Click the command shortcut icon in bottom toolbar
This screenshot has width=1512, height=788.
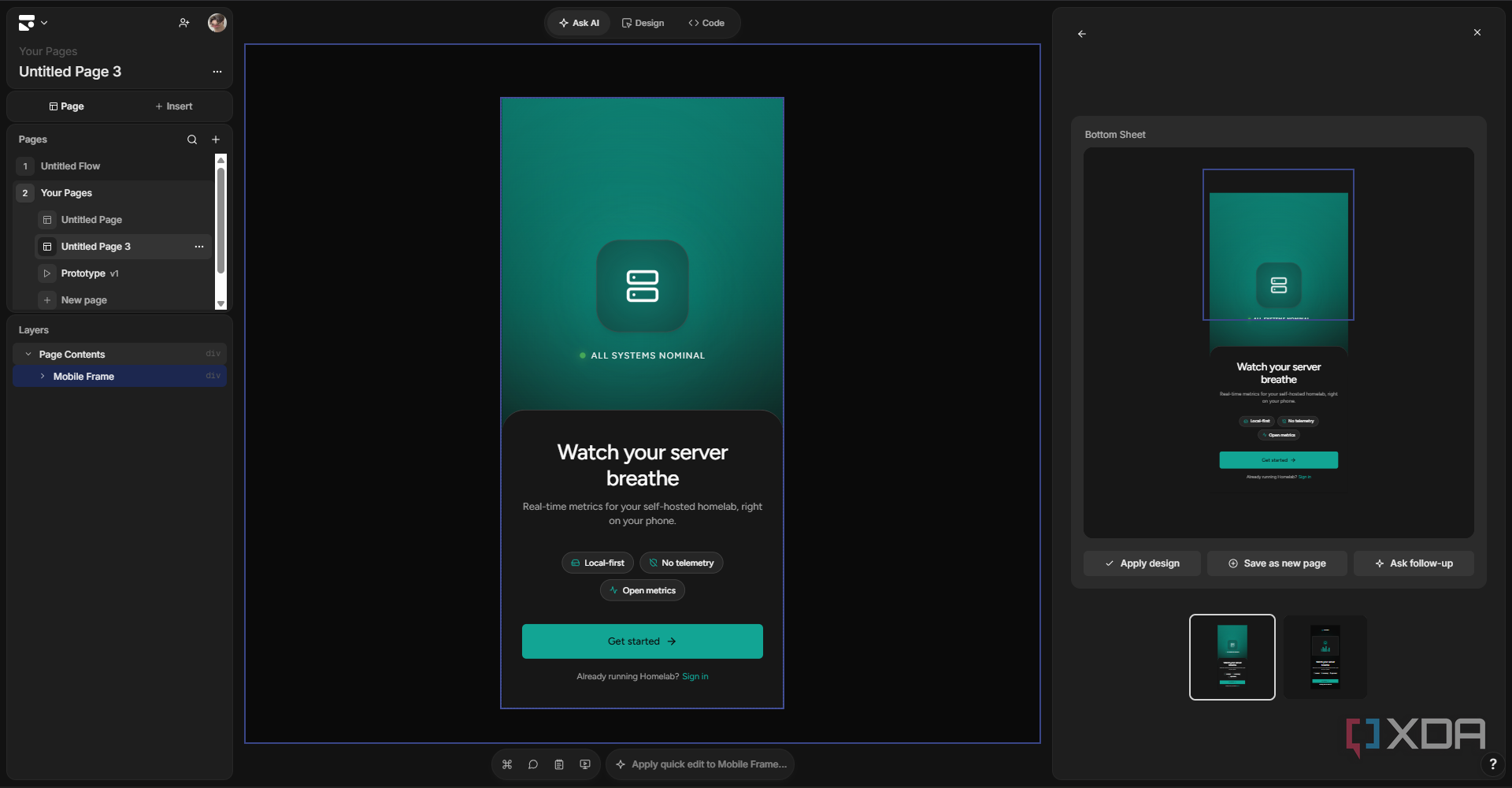pos(507,764)
